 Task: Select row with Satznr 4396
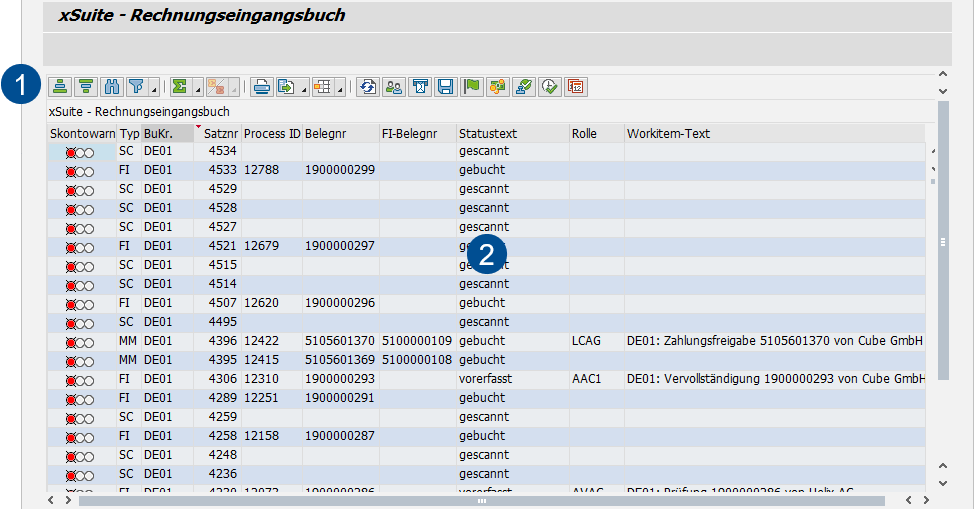(222, 341)
